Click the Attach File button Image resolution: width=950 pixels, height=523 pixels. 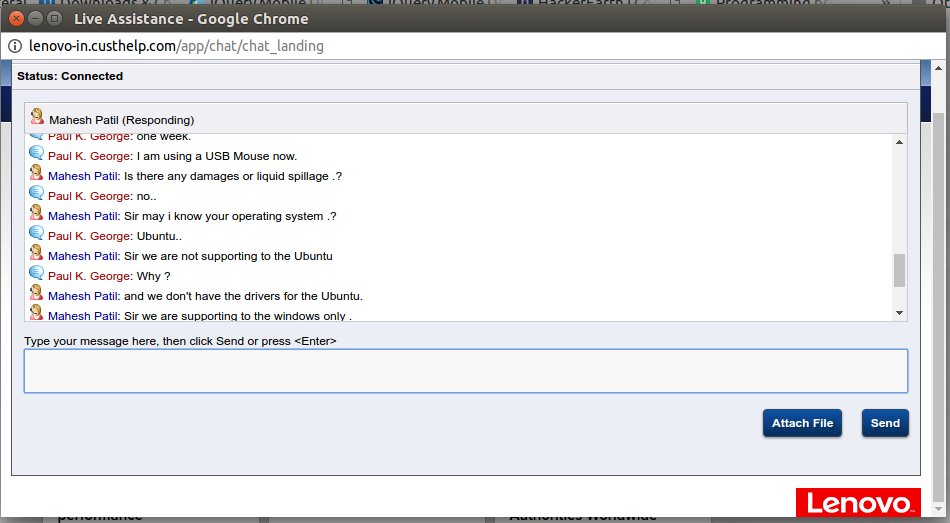tap(802, 423)
